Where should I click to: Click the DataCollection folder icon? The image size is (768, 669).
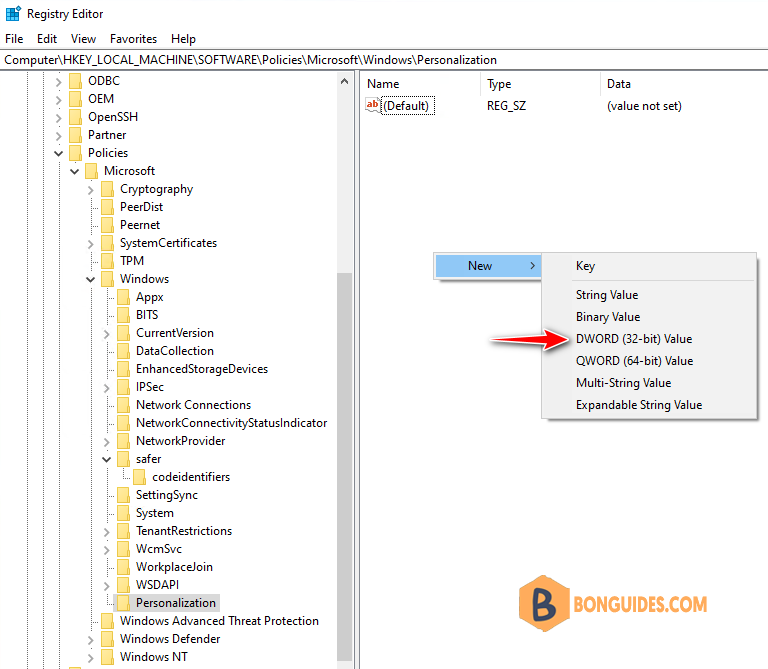[123, 351]
